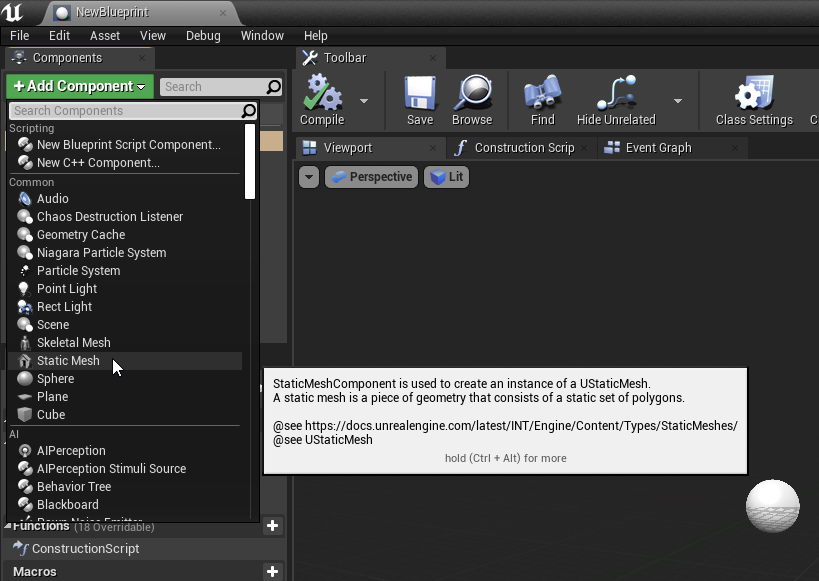This screenshot has height=581, width=819.
Task: Open Find with binoculars icon
Action: 543,93
